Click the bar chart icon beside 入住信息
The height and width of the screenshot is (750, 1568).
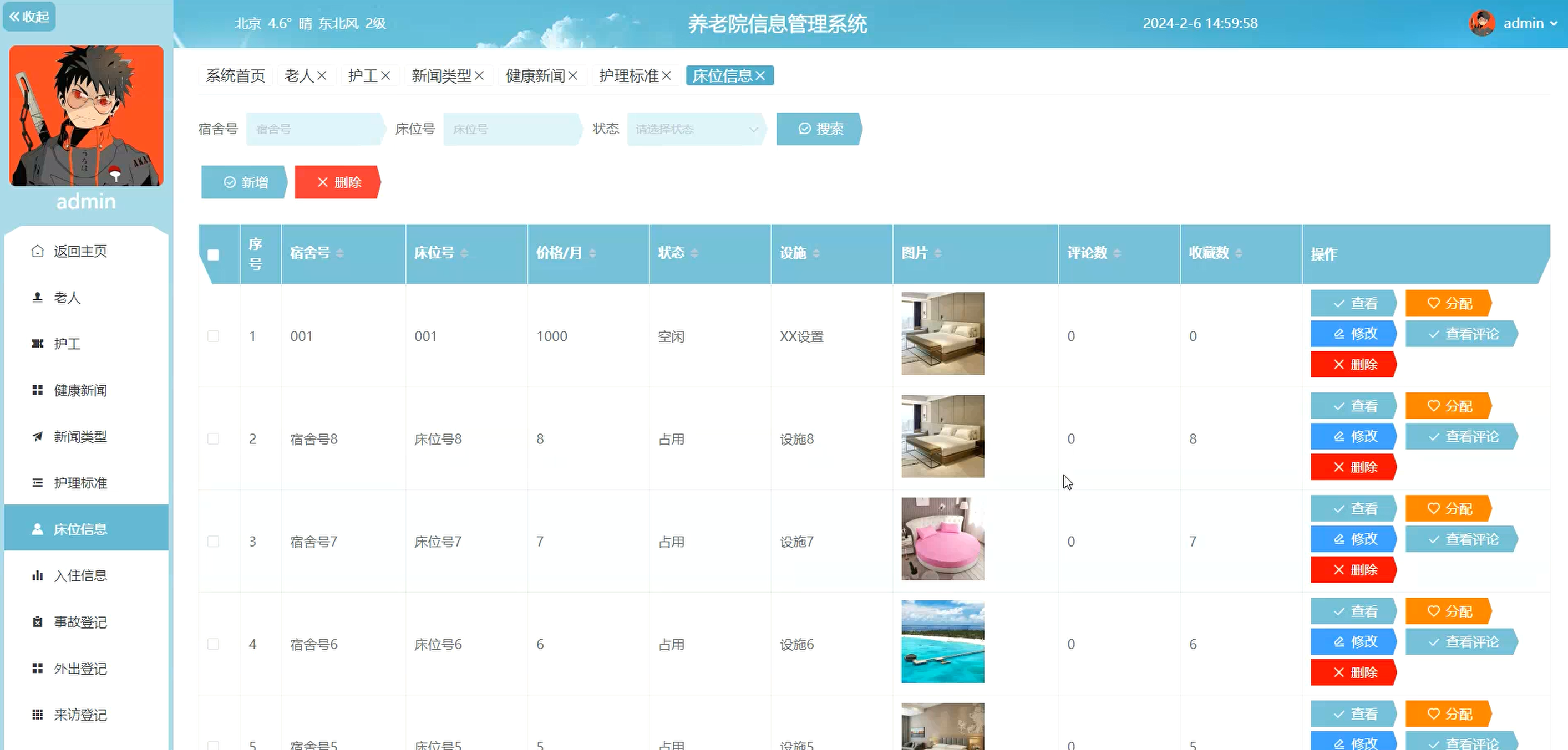click(37, 575)
